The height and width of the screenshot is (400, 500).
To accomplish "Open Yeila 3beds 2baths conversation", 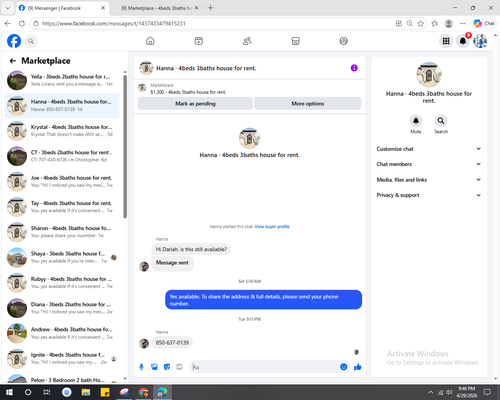I will click(62, 80).
